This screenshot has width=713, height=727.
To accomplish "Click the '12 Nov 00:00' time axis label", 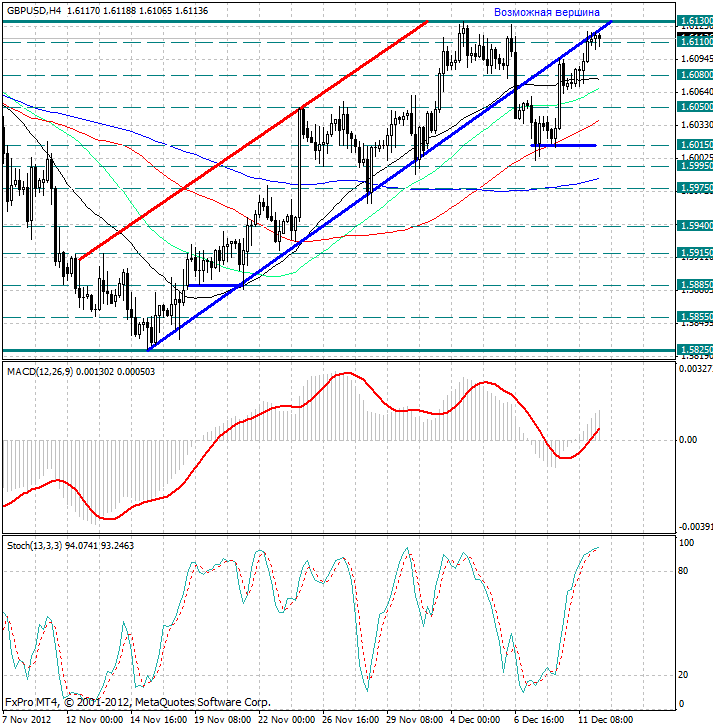I will [x=95, y=719].
